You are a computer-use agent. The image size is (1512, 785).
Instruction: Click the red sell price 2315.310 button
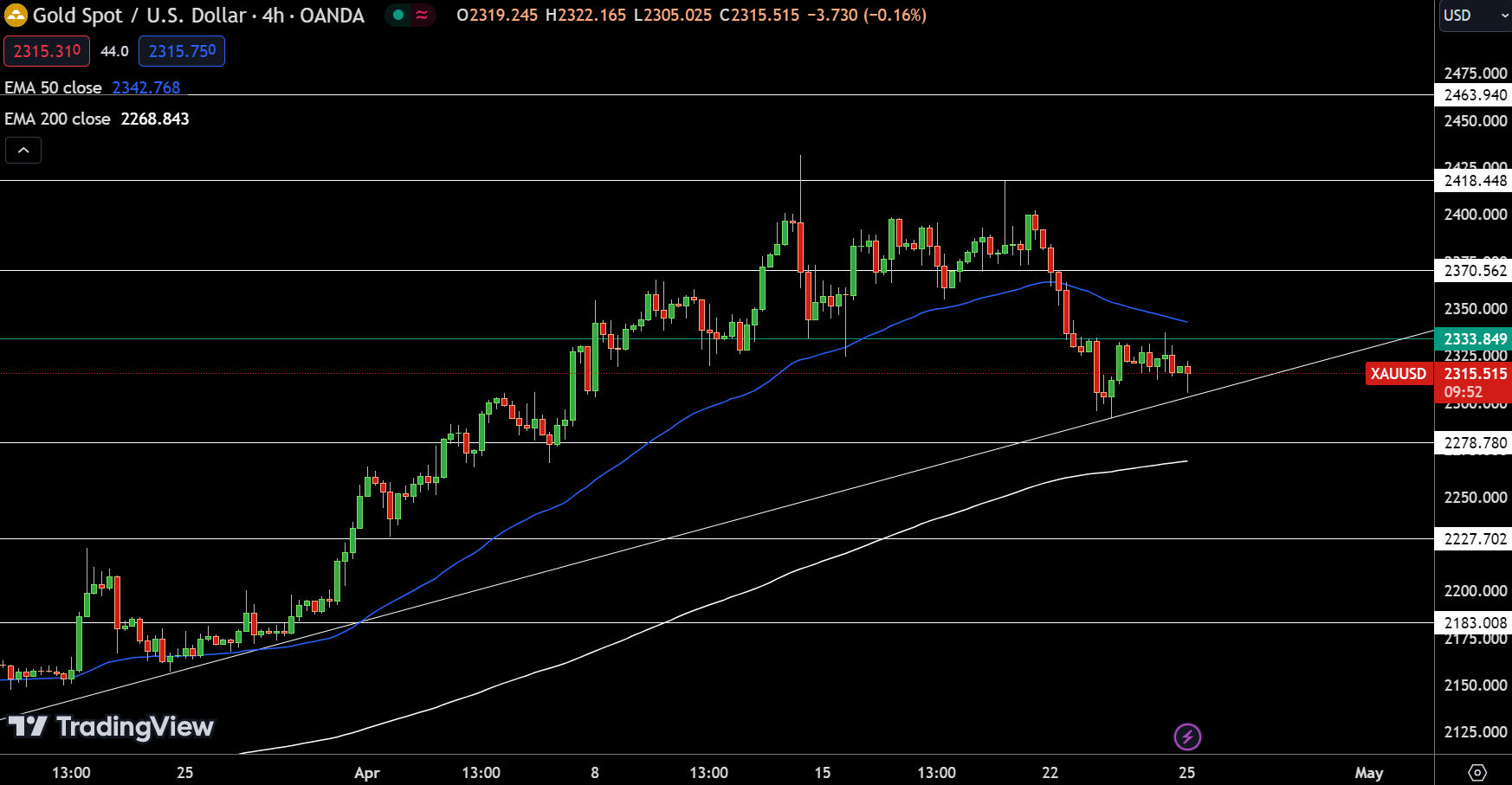pyautogui.click(x=47, y=51)
